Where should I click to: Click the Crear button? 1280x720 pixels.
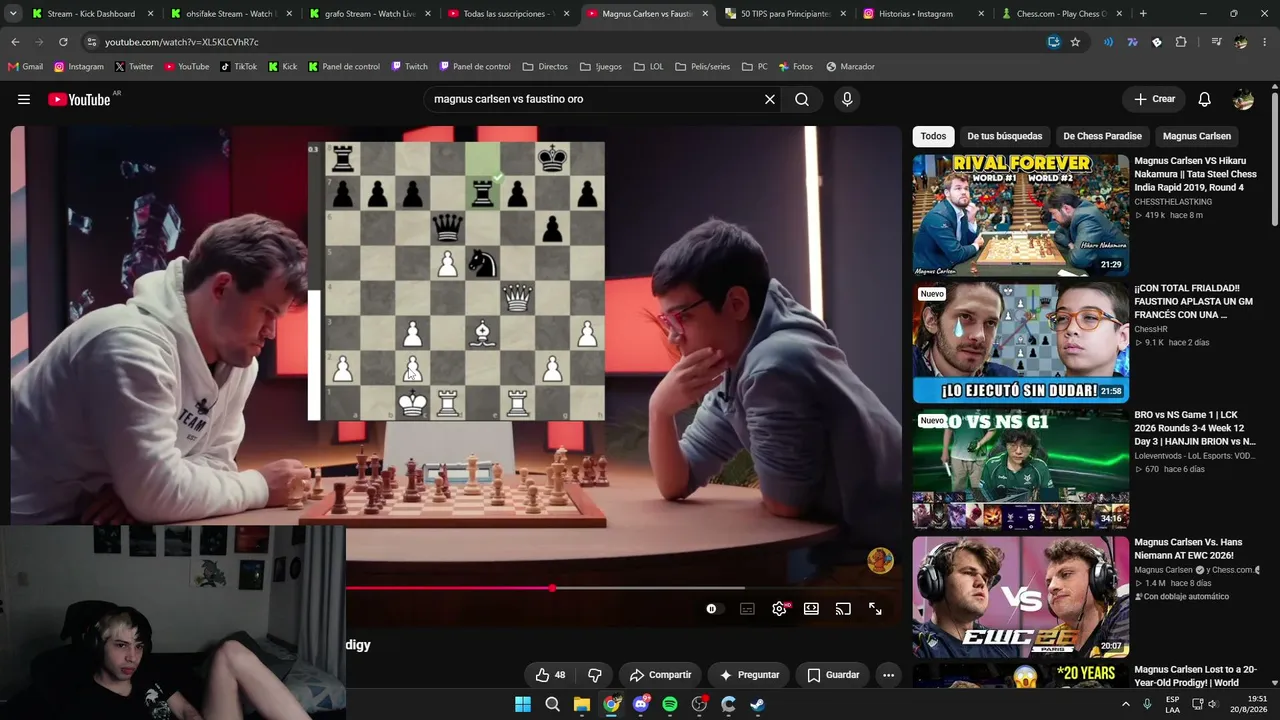(x=1153, y=99)
